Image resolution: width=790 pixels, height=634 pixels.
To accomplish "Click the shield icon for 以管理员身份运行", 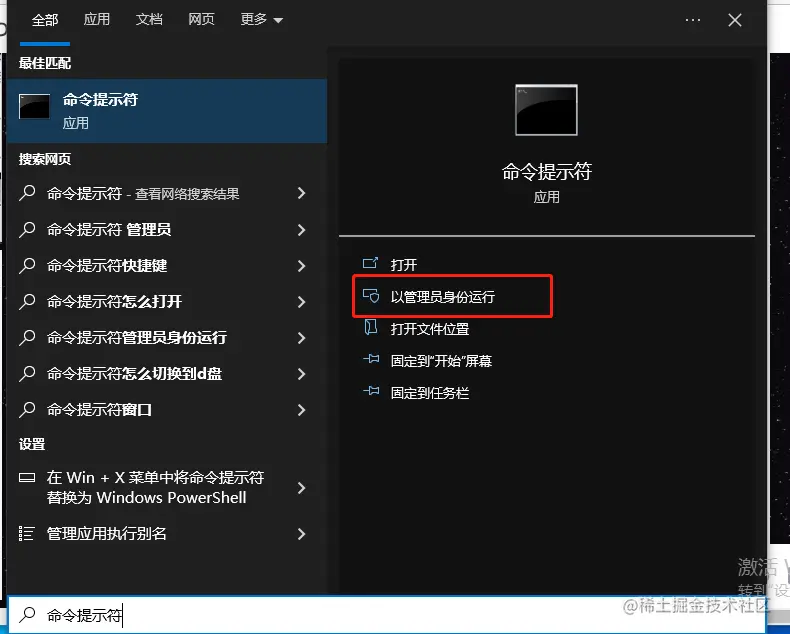I will [x=371, y=296].
